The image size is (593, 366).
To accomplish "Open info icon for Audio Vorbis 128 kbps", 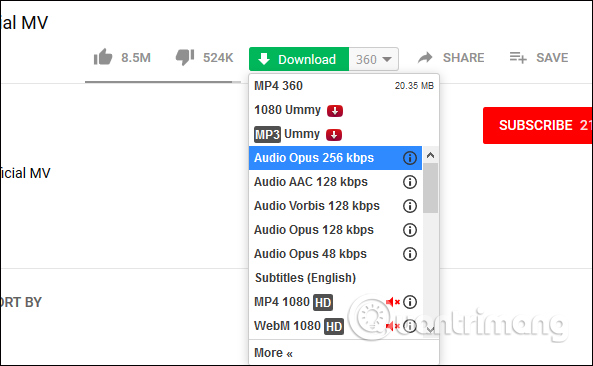I will [x=410, y=206].
